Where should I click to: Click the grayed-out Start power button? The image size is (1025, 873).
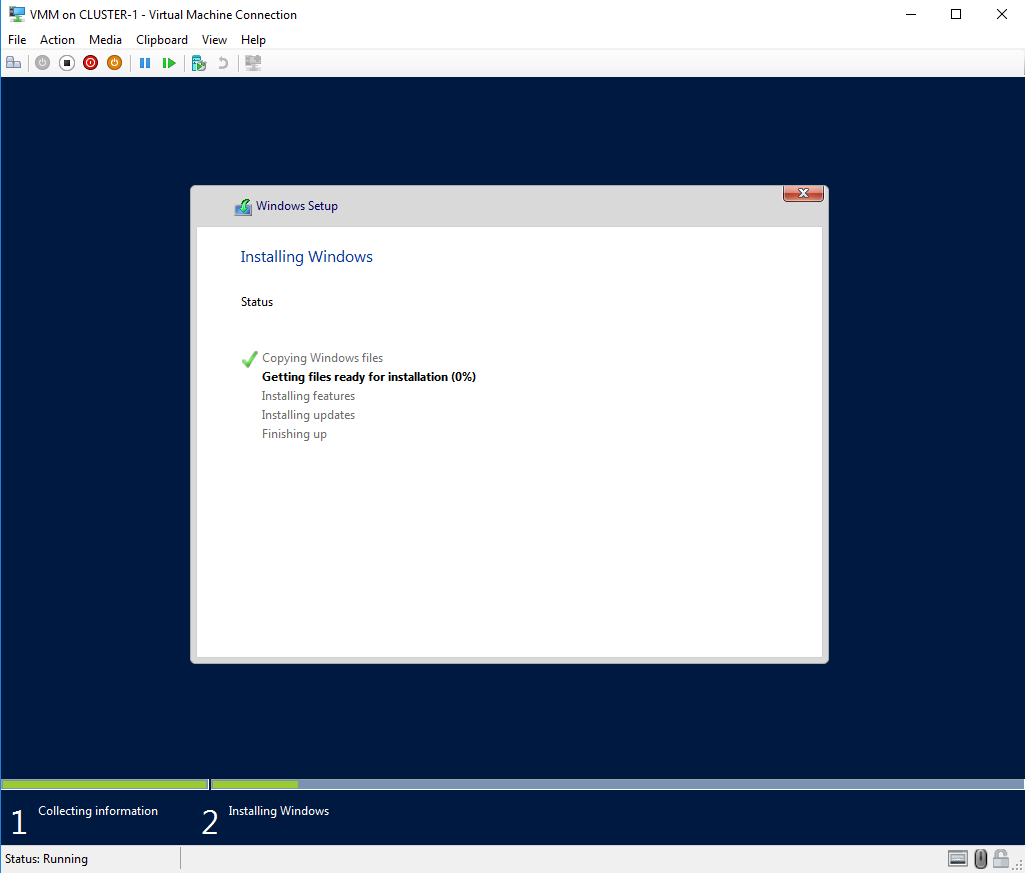[42, 63]
